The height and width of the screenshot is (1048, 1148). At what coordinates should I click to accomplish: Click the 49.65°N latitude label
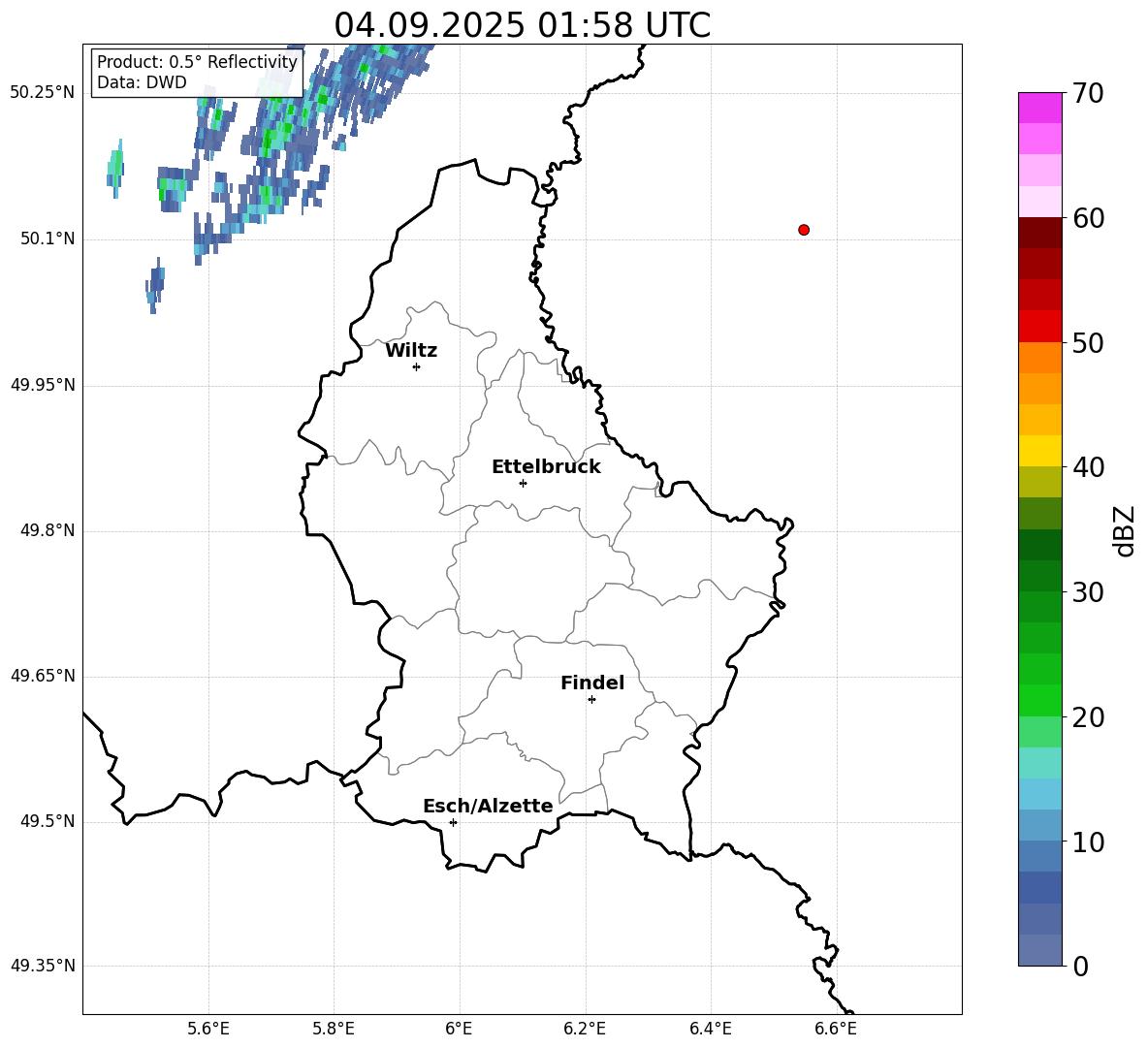43,676
